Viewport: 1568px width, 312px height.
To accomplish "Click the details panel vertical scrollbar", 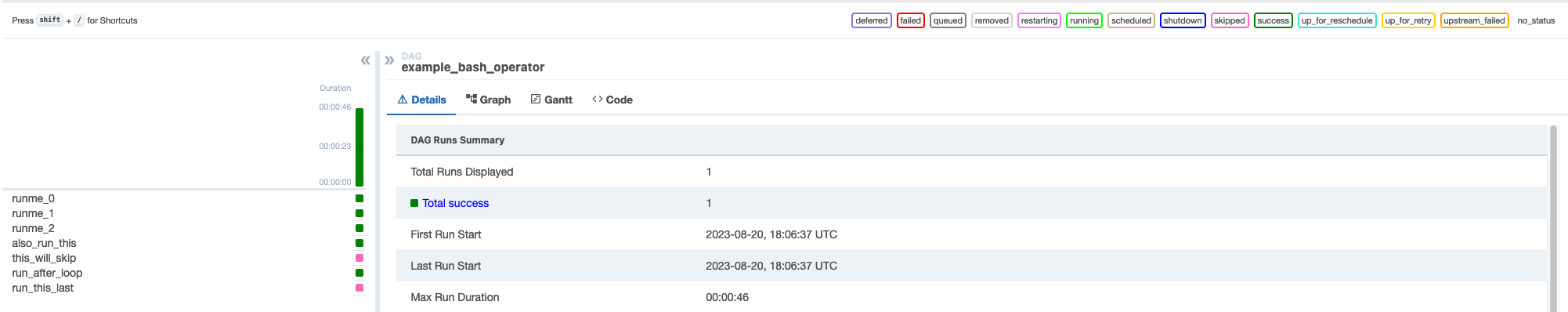I will tap(1553, 219).
